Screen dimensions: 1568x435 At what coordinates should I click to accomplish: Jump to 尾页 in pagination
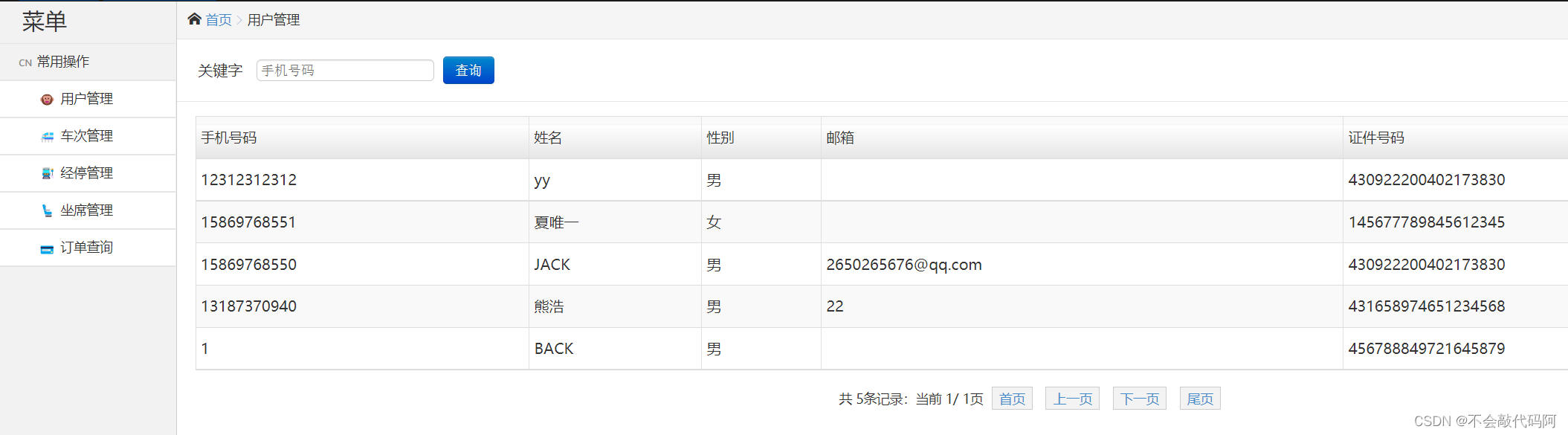1200,399
